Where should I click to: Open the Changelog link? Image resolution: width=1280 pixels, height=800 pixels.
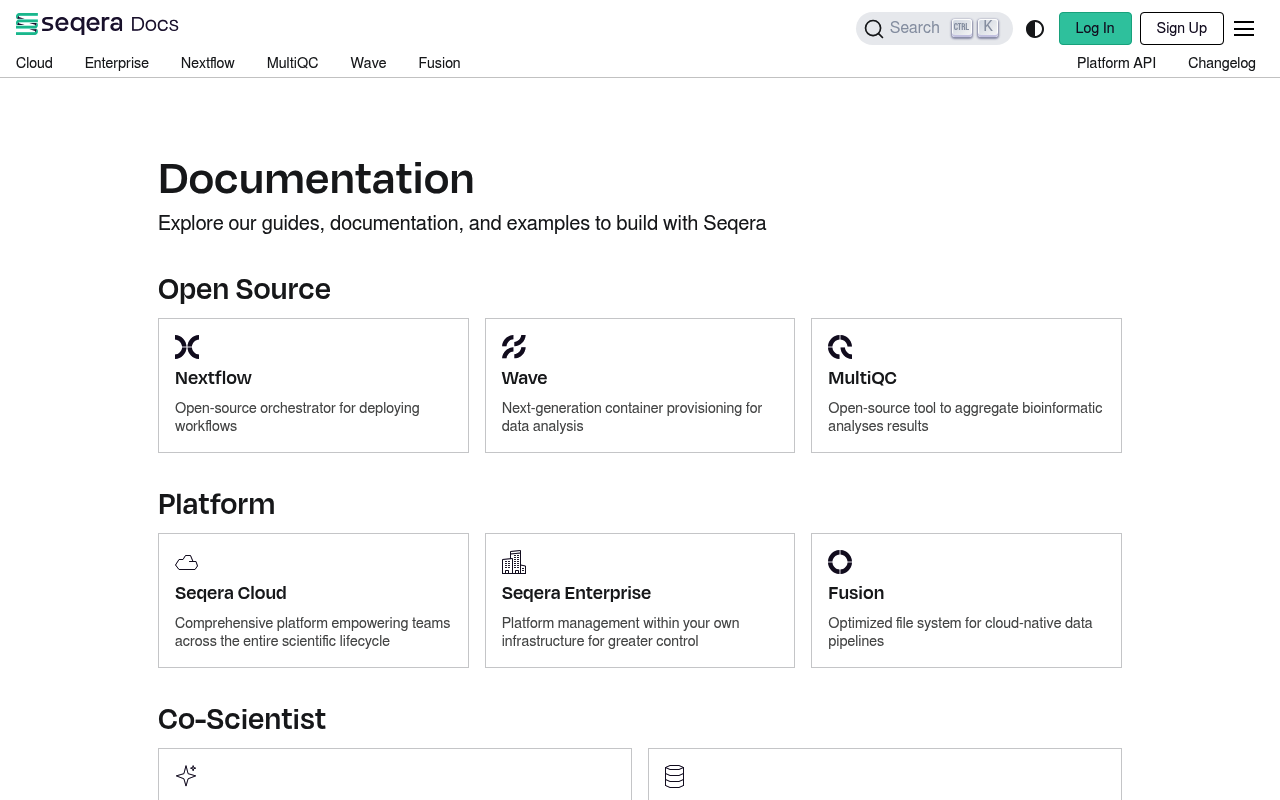(1222, 63)
